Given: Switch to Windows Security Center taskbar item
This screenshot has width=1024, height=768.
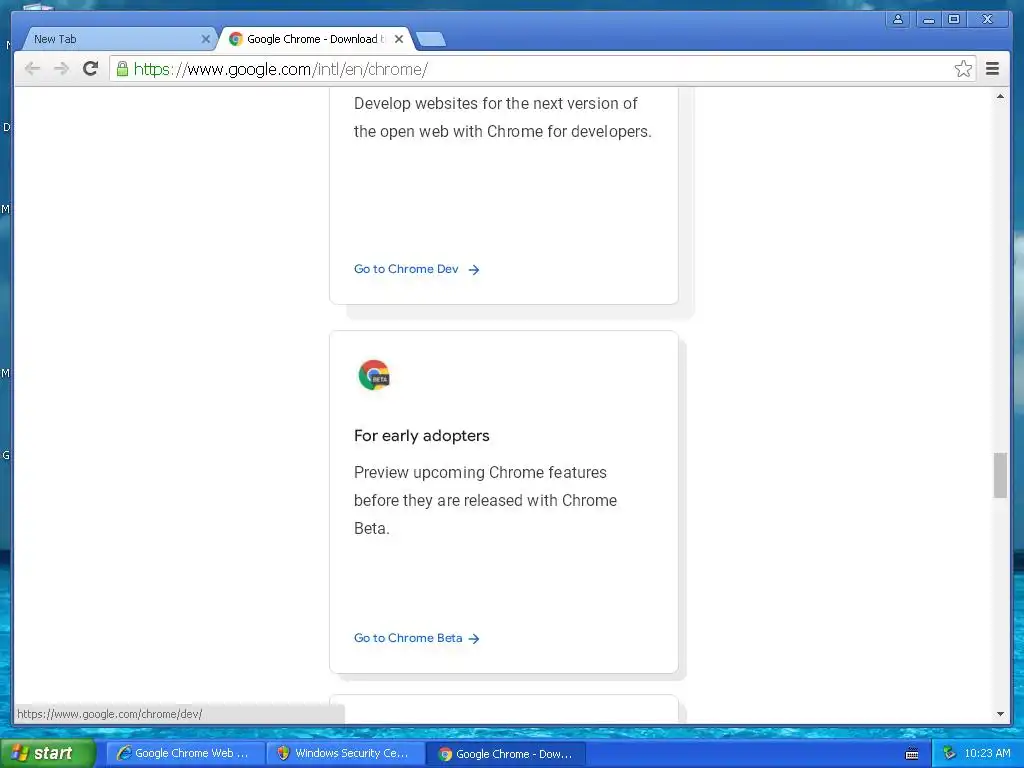Looking at the screenshot, I should (x=346, y=753).
